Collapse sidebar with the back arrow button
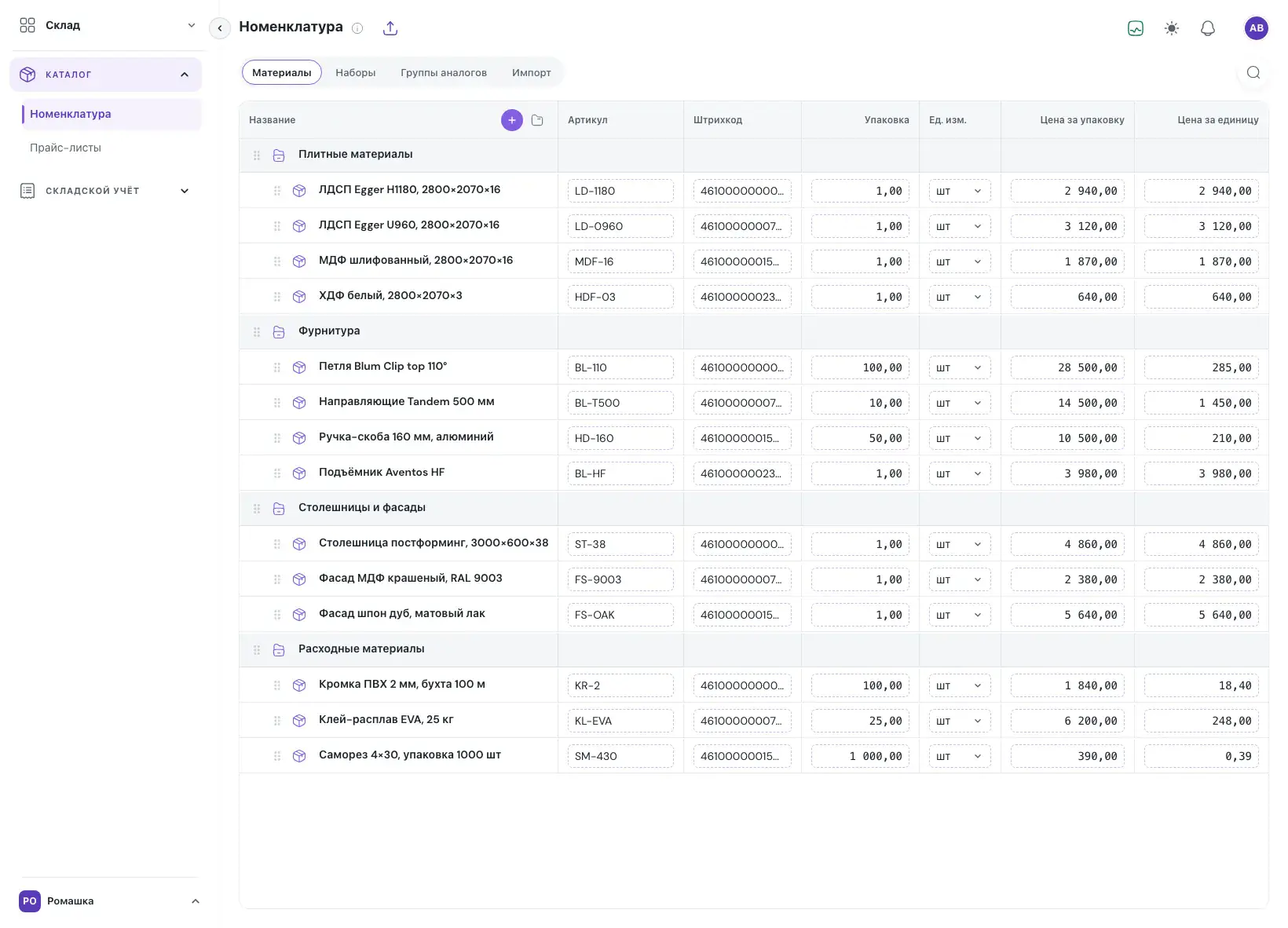The height and width of the screenshot is (928, 1288). point(220,28)
